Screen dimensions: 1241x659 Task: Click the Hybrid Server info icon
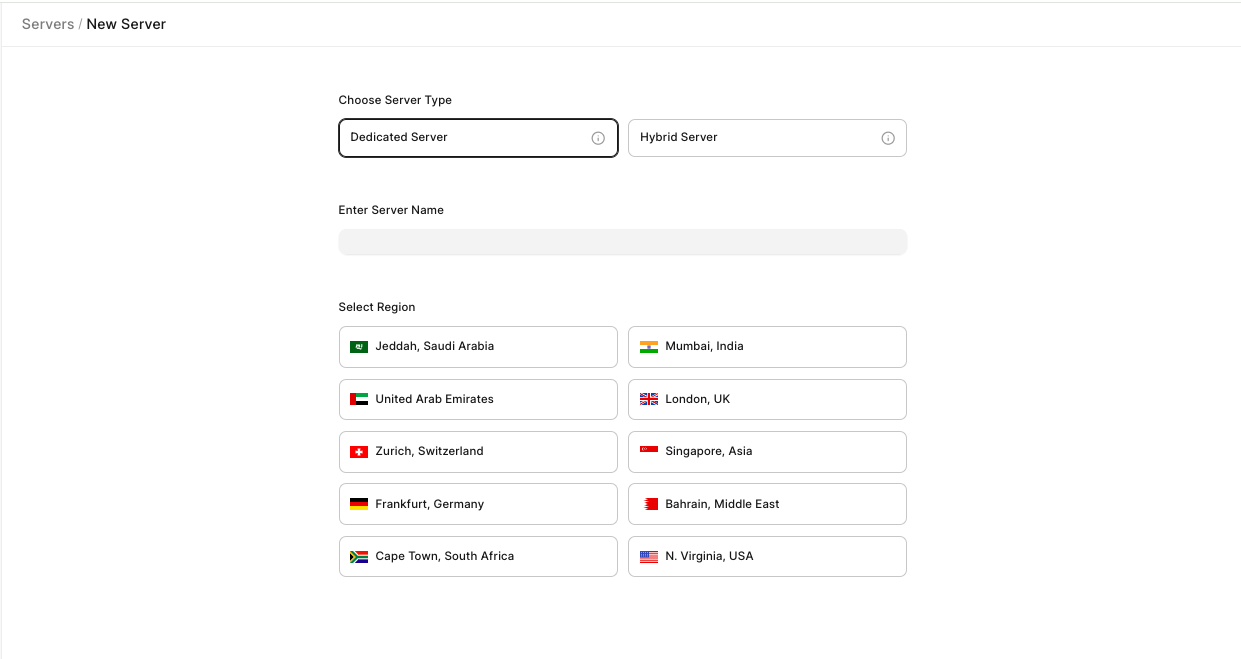click(x=887, y=138)
